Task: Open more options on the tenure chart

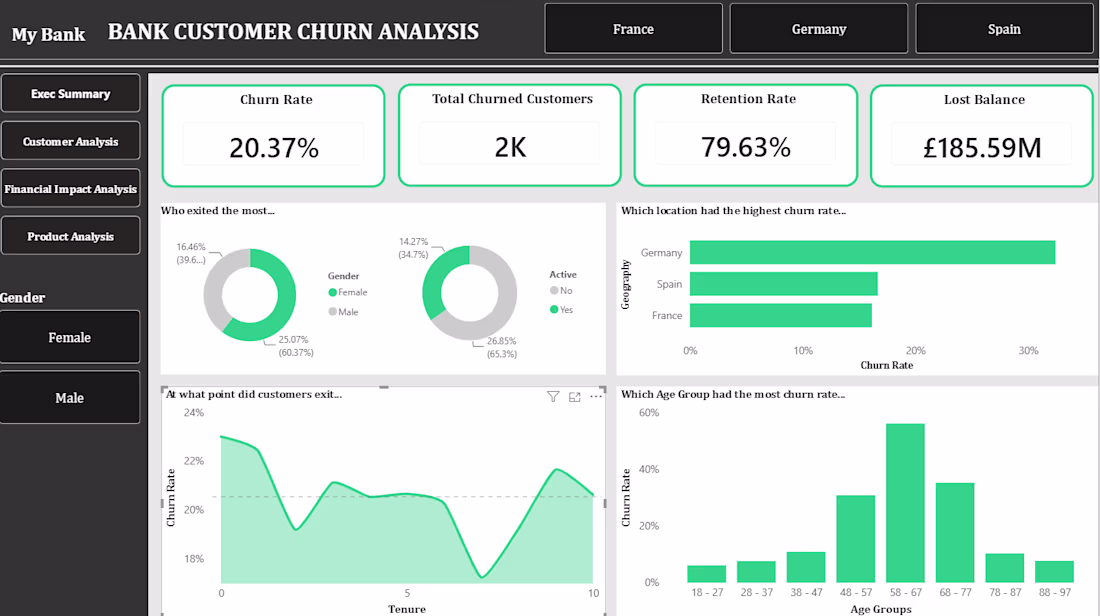Action: click(596, 396)
